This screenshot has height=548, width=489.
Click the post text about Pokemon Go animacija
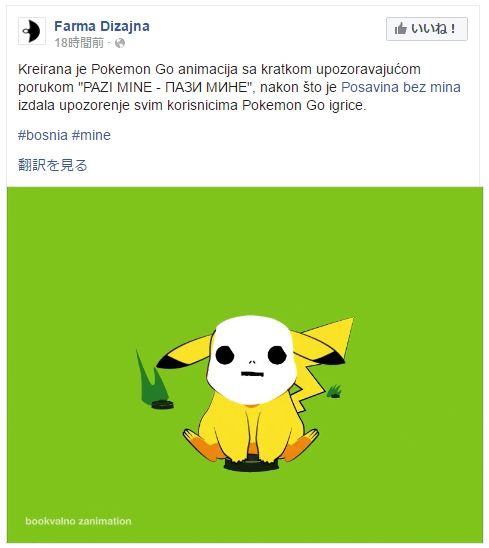coord(239,87)
